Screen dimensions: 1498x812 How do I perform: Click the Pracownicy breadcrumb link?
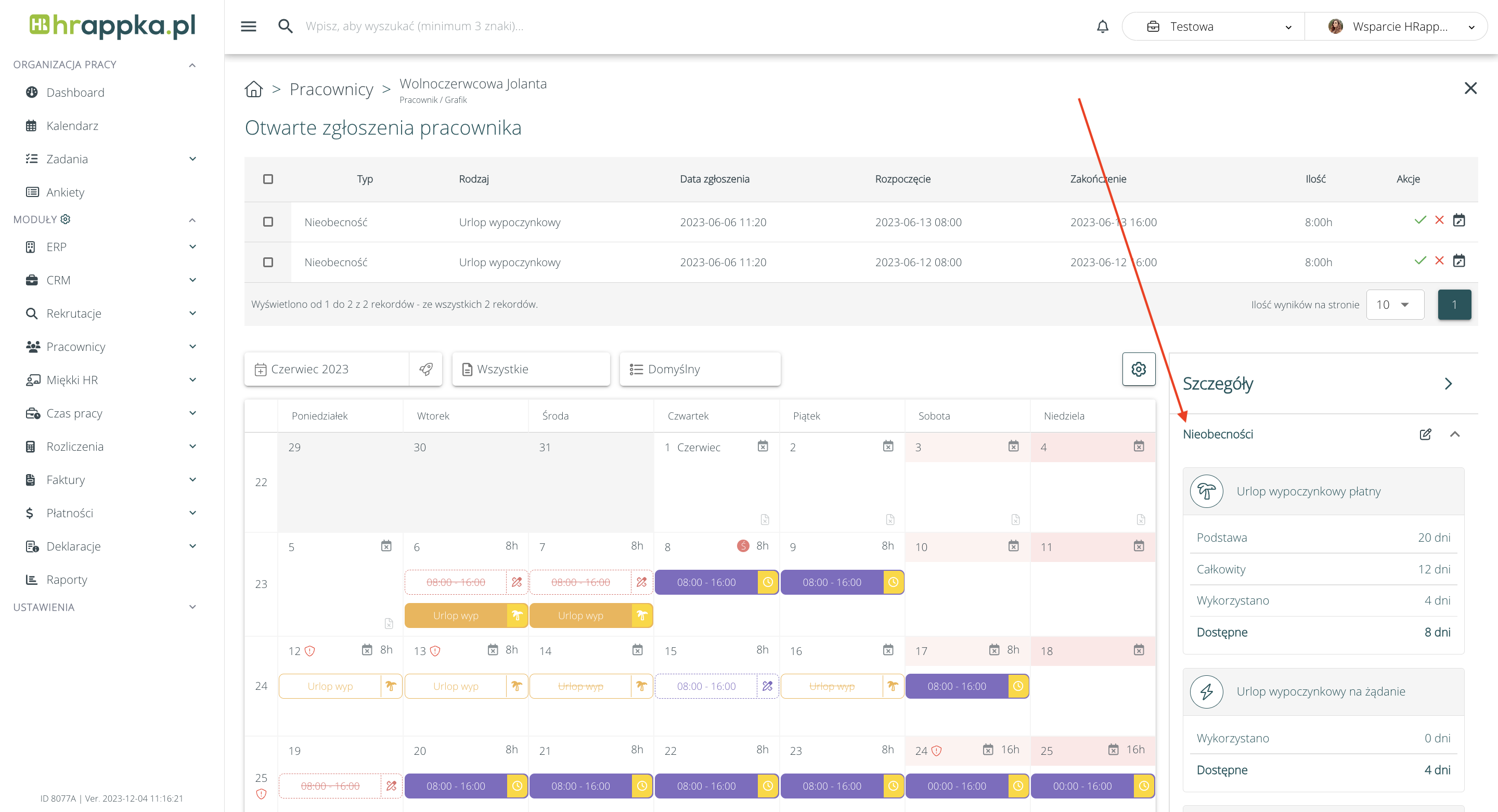click(331, 89)
